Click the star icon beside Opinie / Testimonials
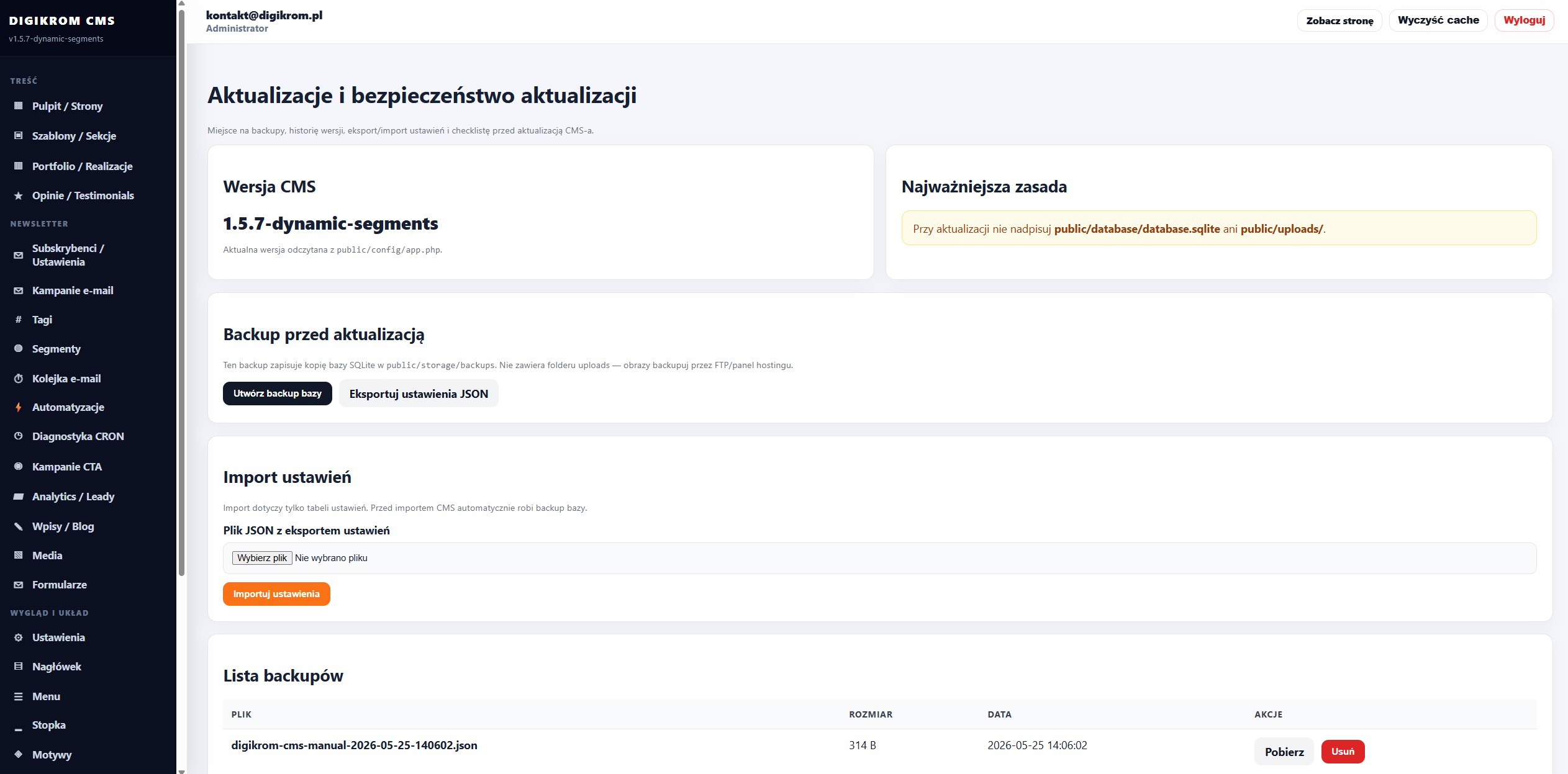Image resolution: width=1568 pixels, height=774 pixels. [19, 196]
